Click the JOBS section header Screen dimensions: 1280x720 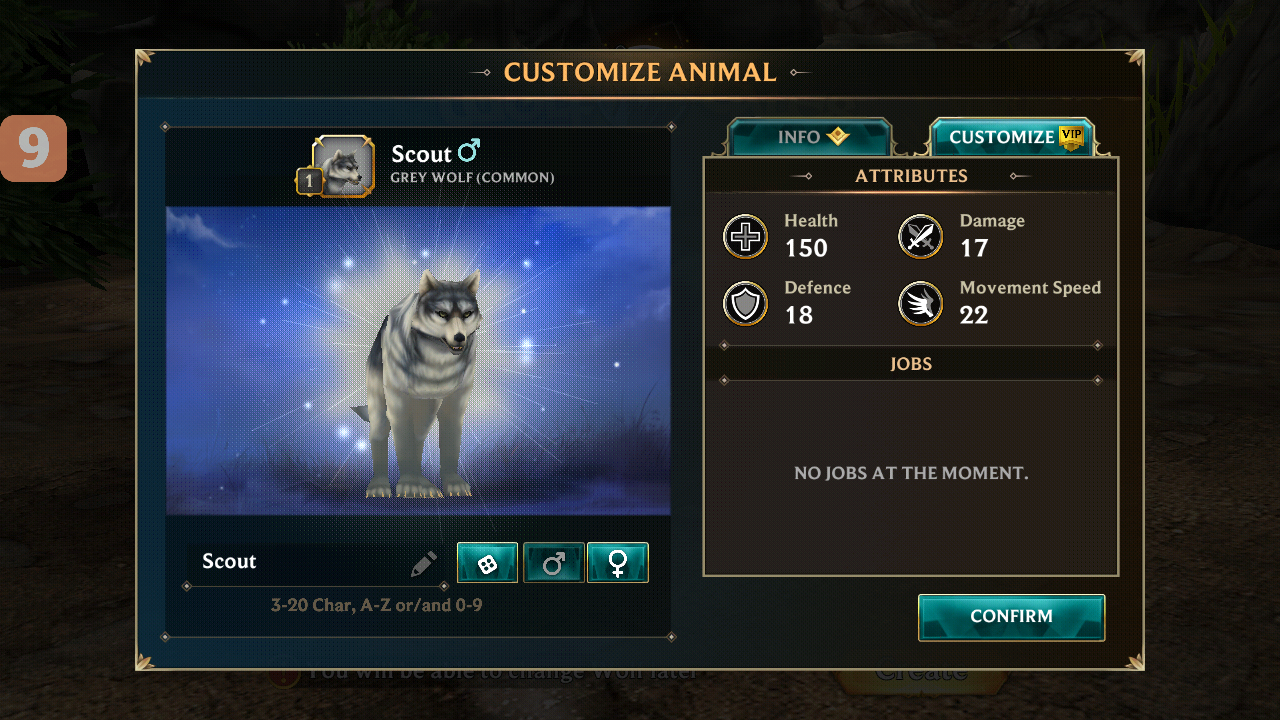910,364
